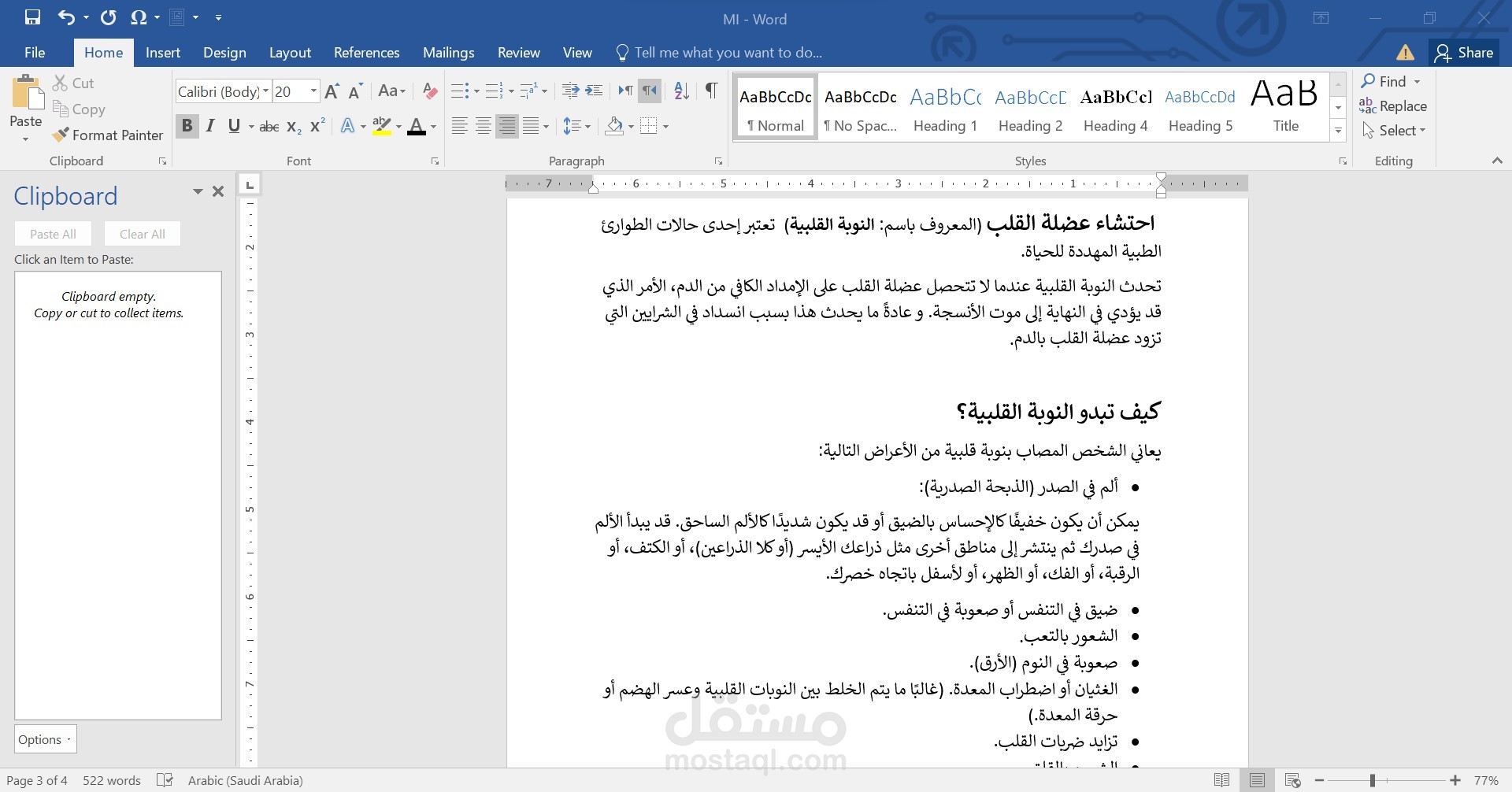Switch to the References tab
This screenshot has height=792, width=1512.
click(367, 53)
